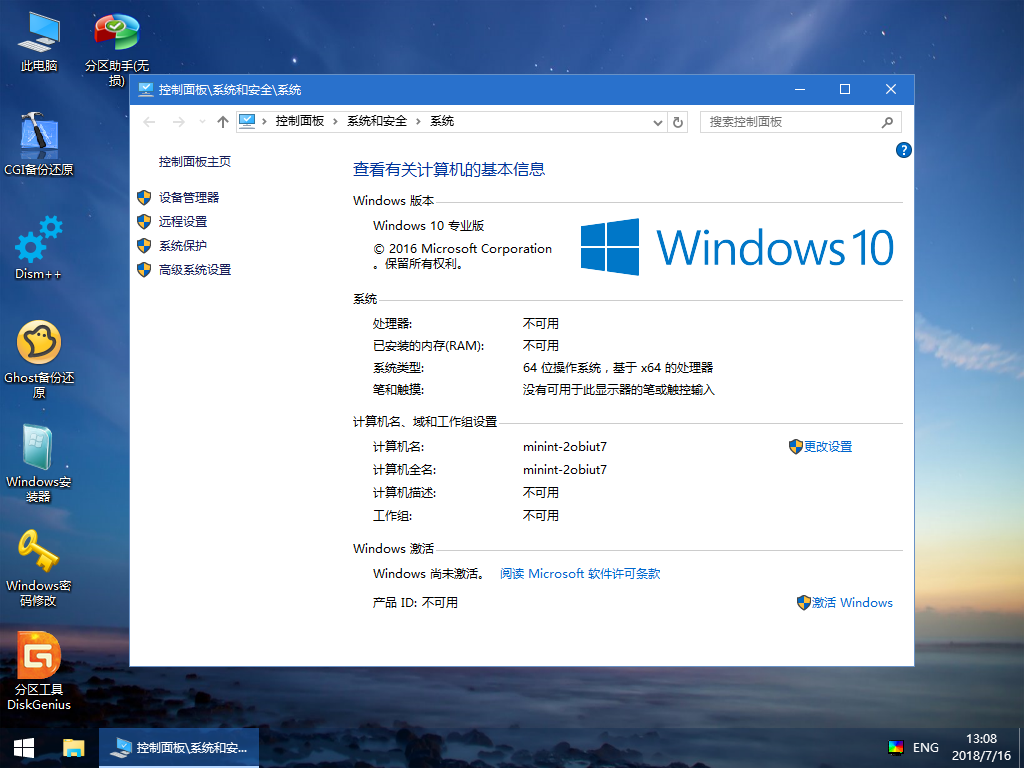Go to 控制面板主页
Viewport: 1024px width, 768px height.
(195, 162)
